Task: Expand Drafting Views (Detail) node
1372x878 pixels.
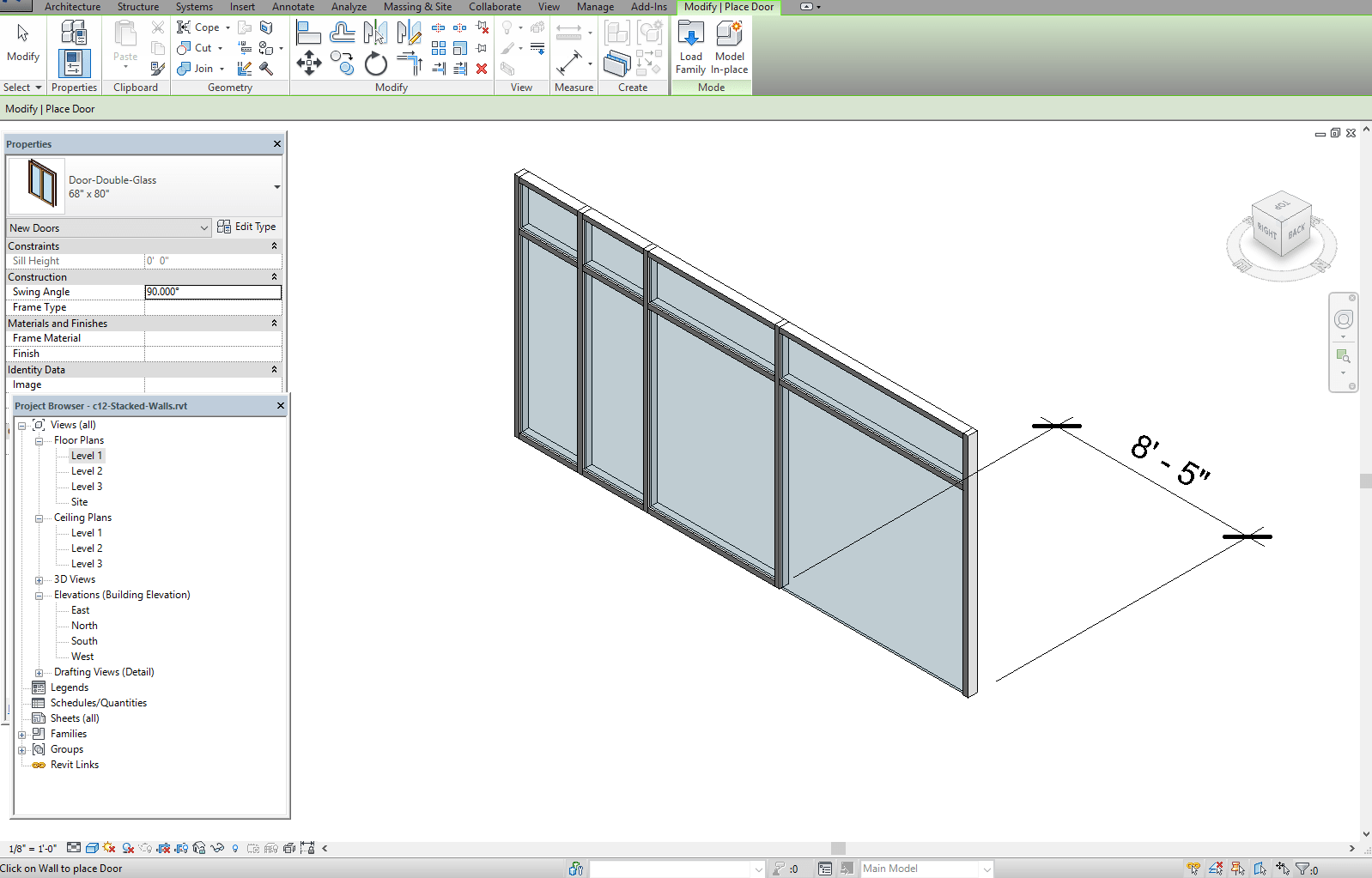Action: (39, 673)
